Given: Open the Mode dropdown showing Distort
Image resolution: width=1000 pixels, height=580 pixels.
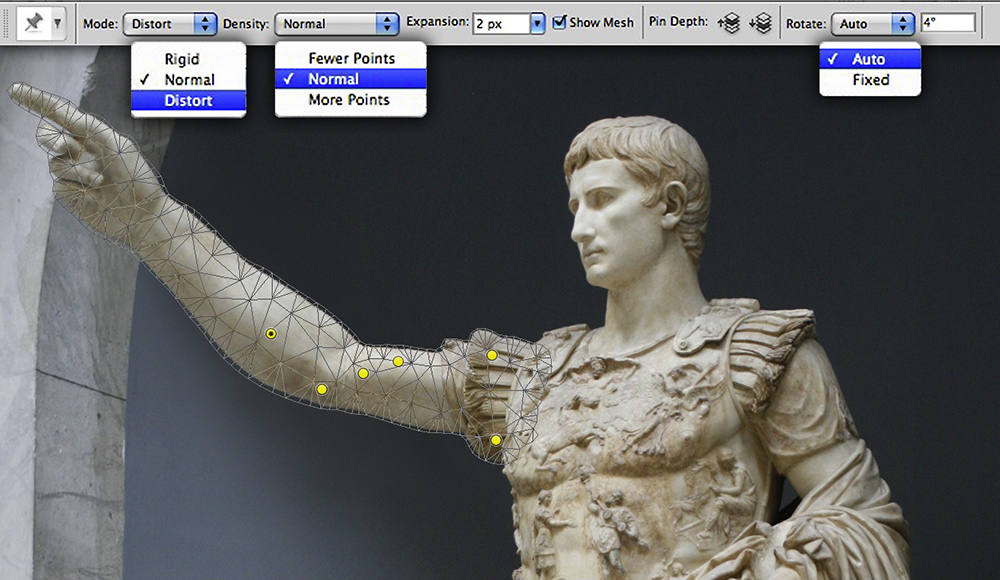Looking at the screenshot, I should click(x=170, y=24).
